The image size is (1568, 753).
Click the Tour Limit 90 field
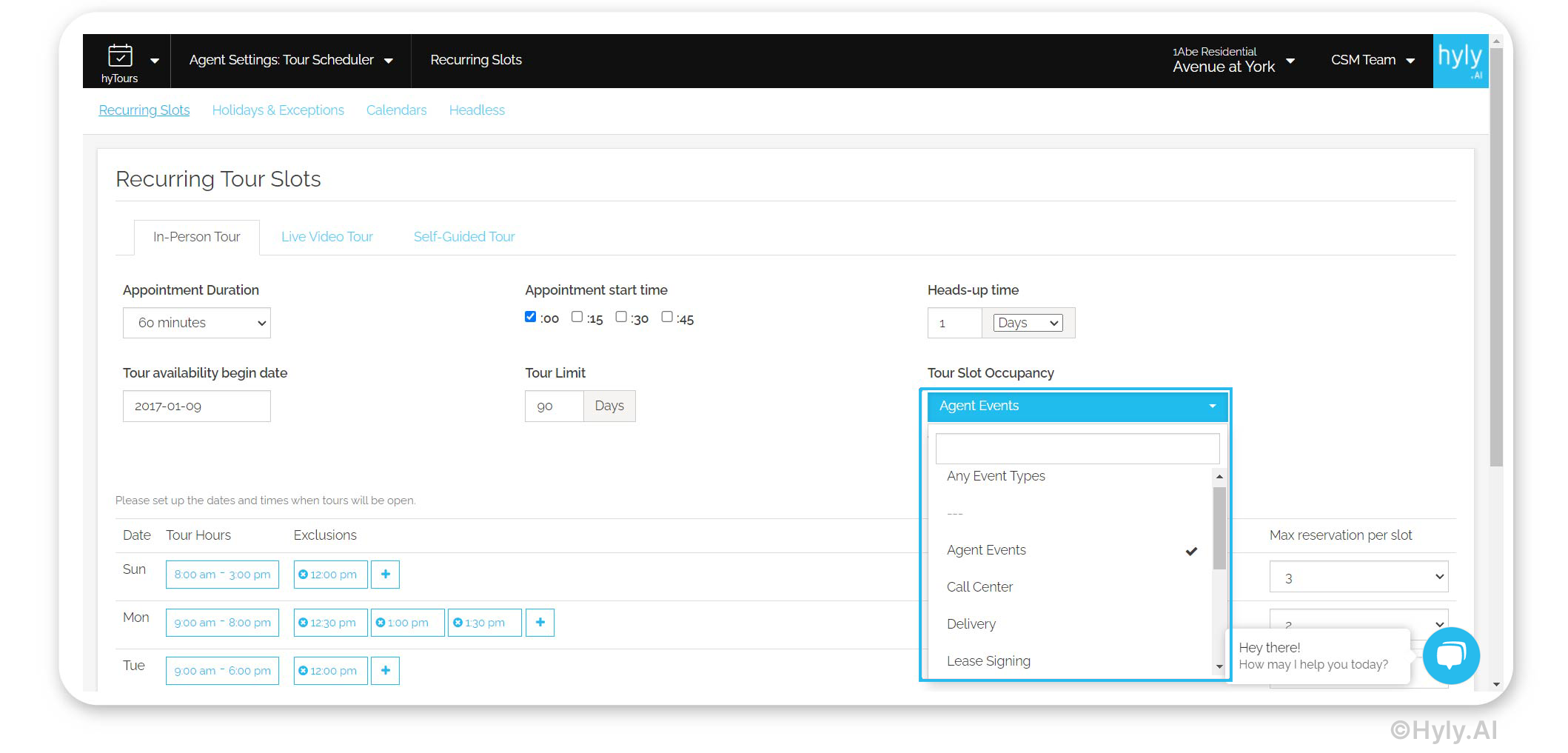tap(555, 406)
